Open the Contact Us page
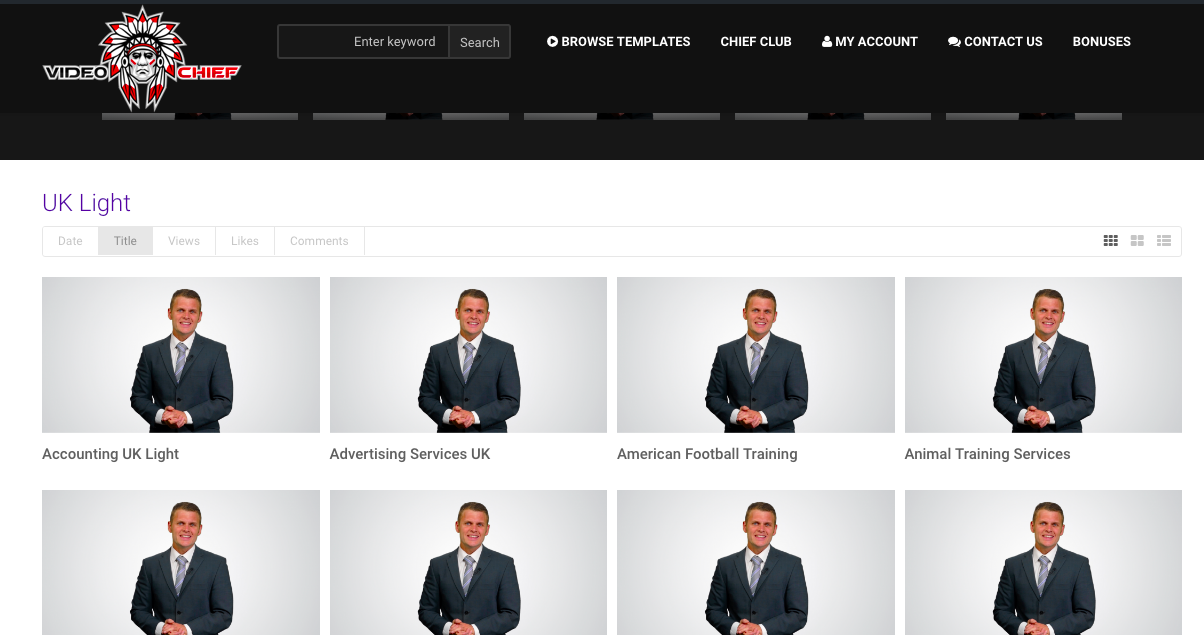The width and height of the screenshot is (1204, 635). click(x=995, y=42)
